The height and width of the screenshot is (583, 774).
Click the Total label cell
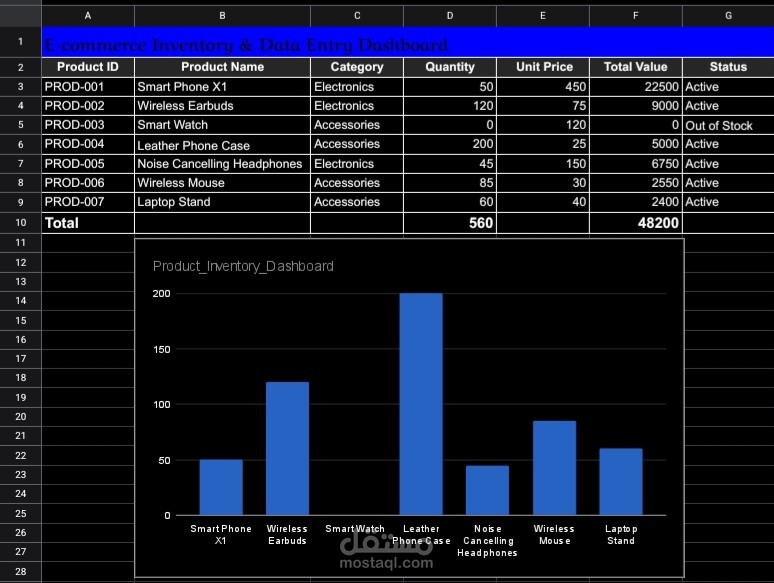point(88,223)
